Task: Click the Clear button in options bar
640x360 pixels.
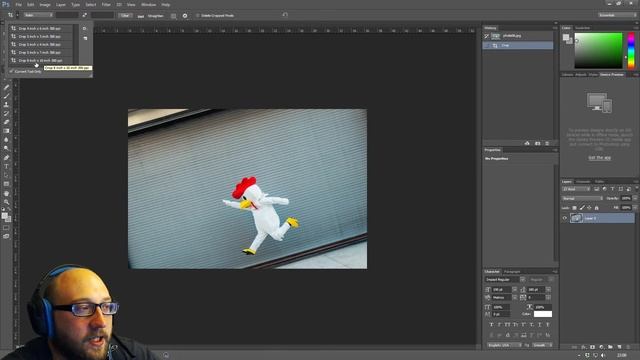Action: point(125,16)
